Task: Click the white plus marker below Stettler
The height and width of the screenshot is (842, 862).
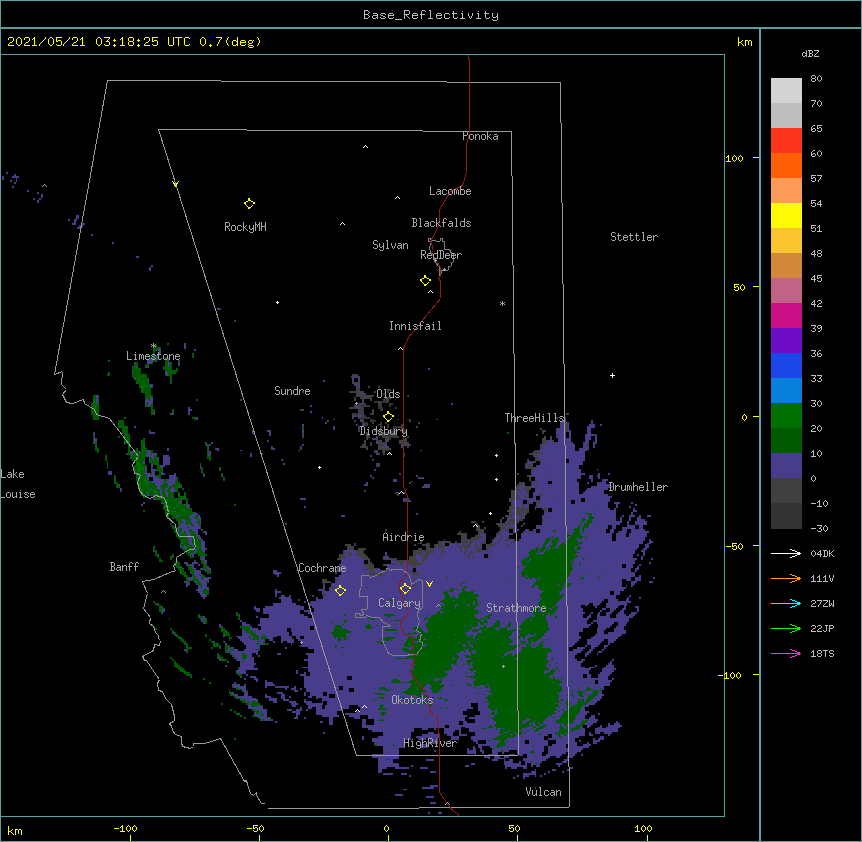Action: [x=612, y=375]
